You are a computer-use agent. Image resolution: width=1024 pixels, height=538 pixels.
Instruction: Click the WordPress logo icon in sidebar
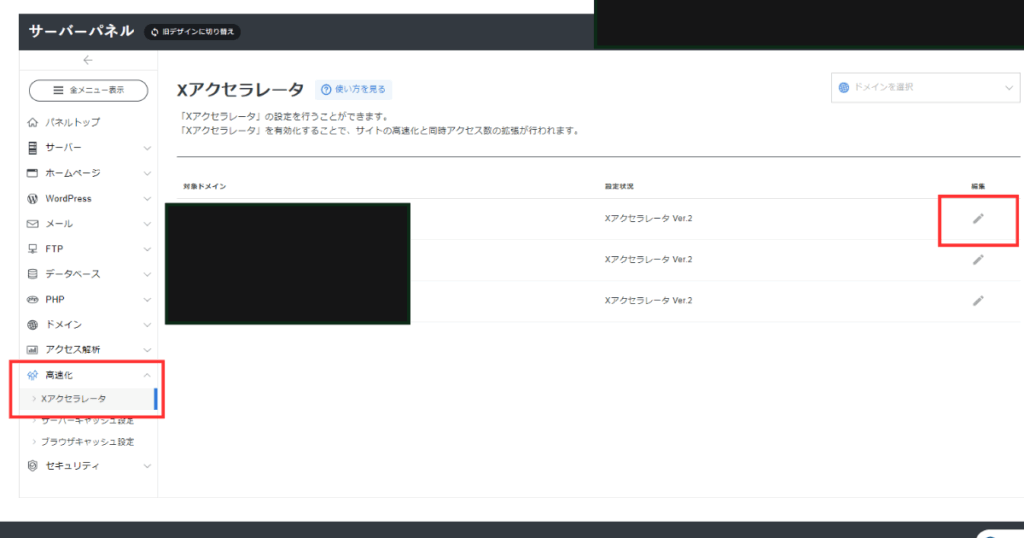click(x=33, y=198)
